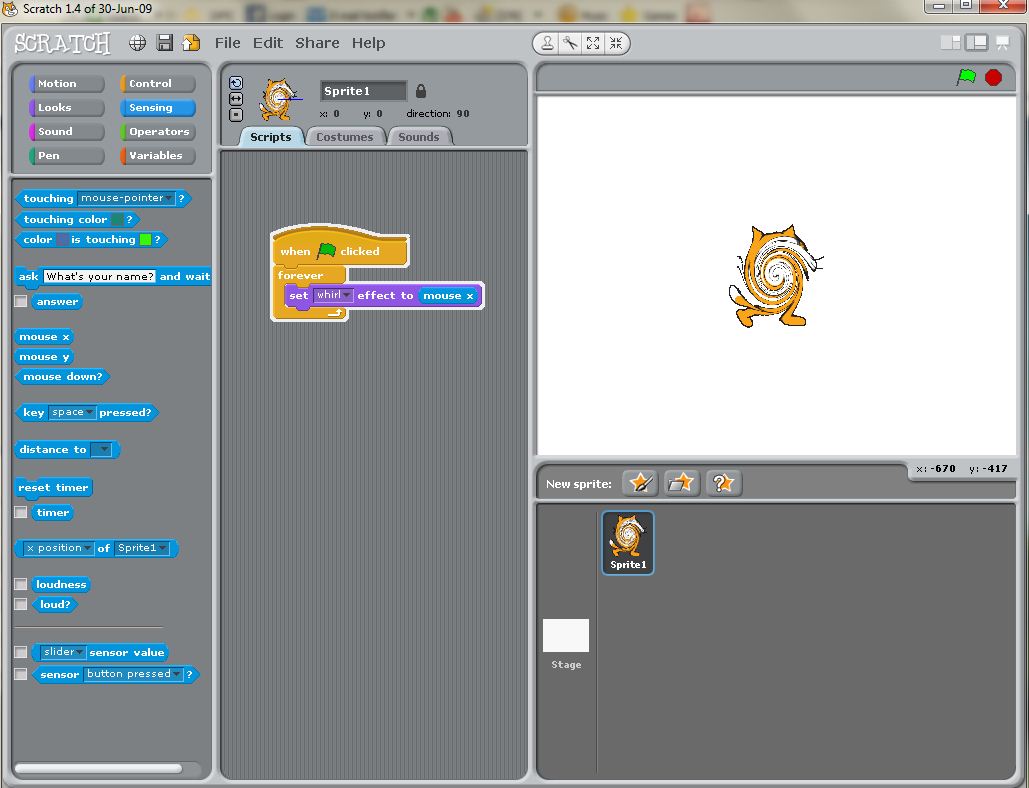Set rotation style to don't rotate
Screen dimensions: 1029x788
click(236, 115)
